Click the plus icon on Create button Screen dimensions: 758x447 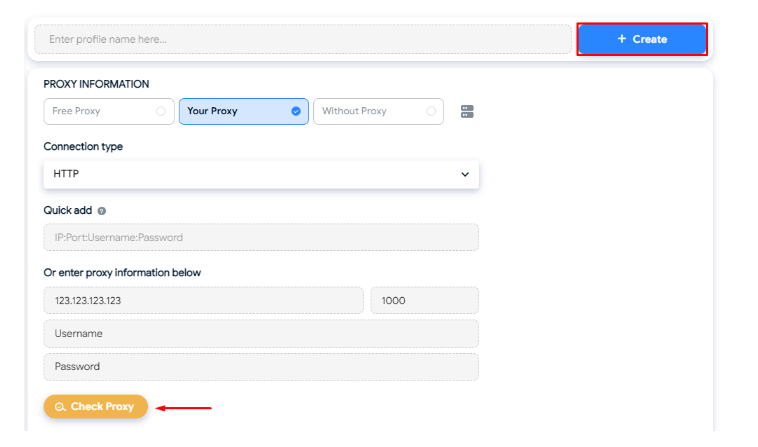[622, 39]
